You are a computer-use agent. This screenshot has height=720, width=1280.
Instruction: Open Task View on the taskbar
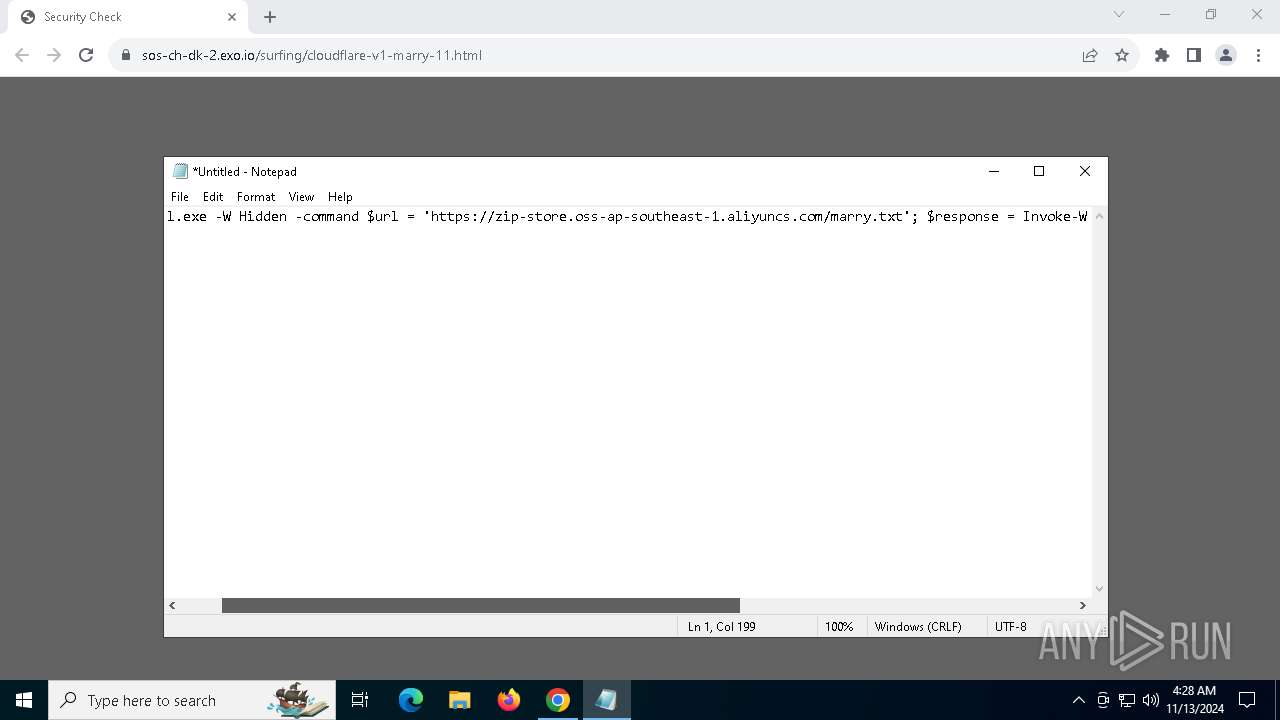[360, 700]
